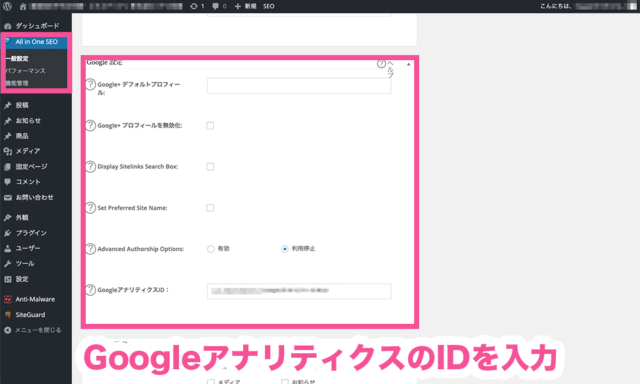Open コメント in the sidebar

28,182
